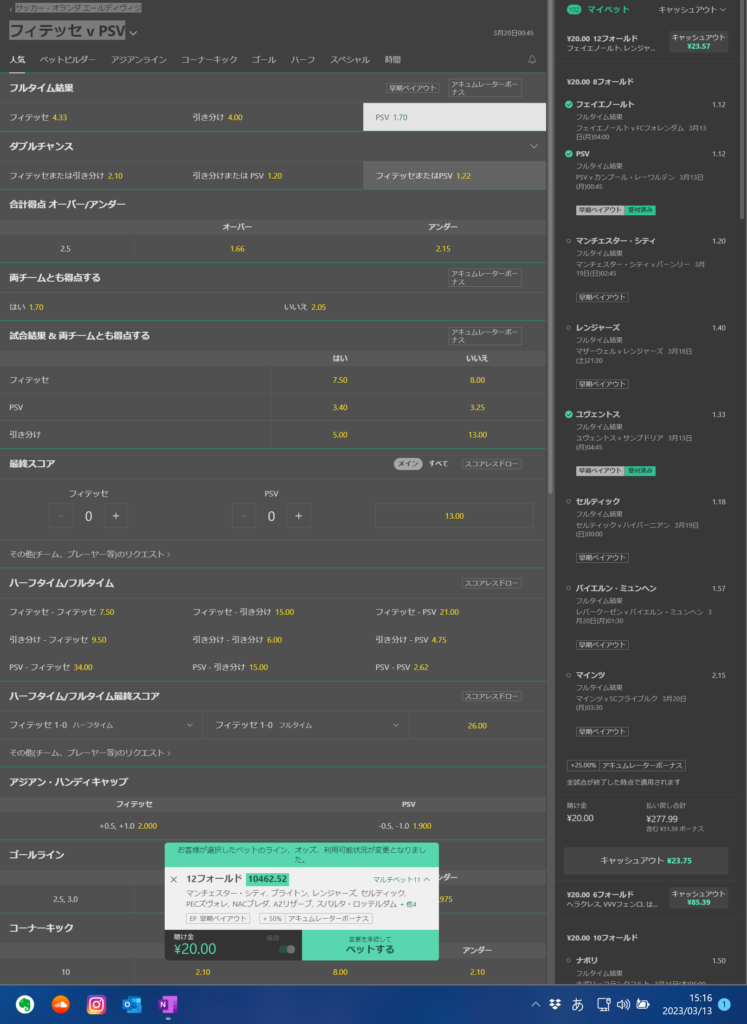The width and height of the screenshot is (747, 1024).
Task: Select 0-0 final score odds 13.00
Action: coord(454,516)
